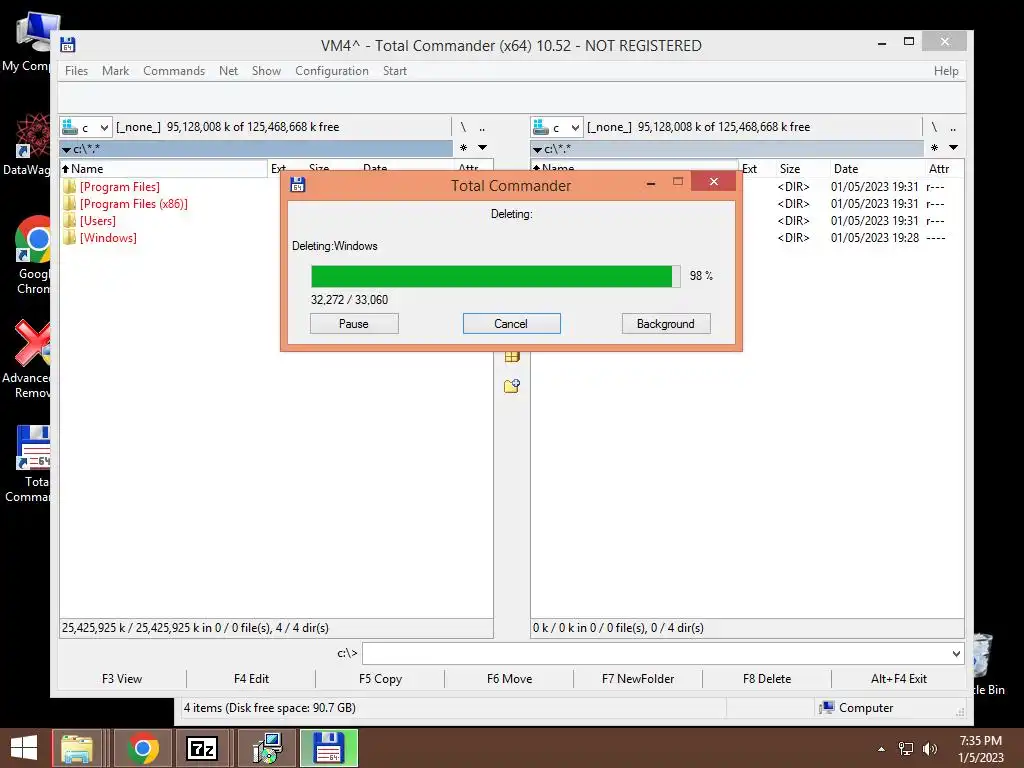Go to root via right panel backslash button
1024x768 pixels.
(934, 127)
